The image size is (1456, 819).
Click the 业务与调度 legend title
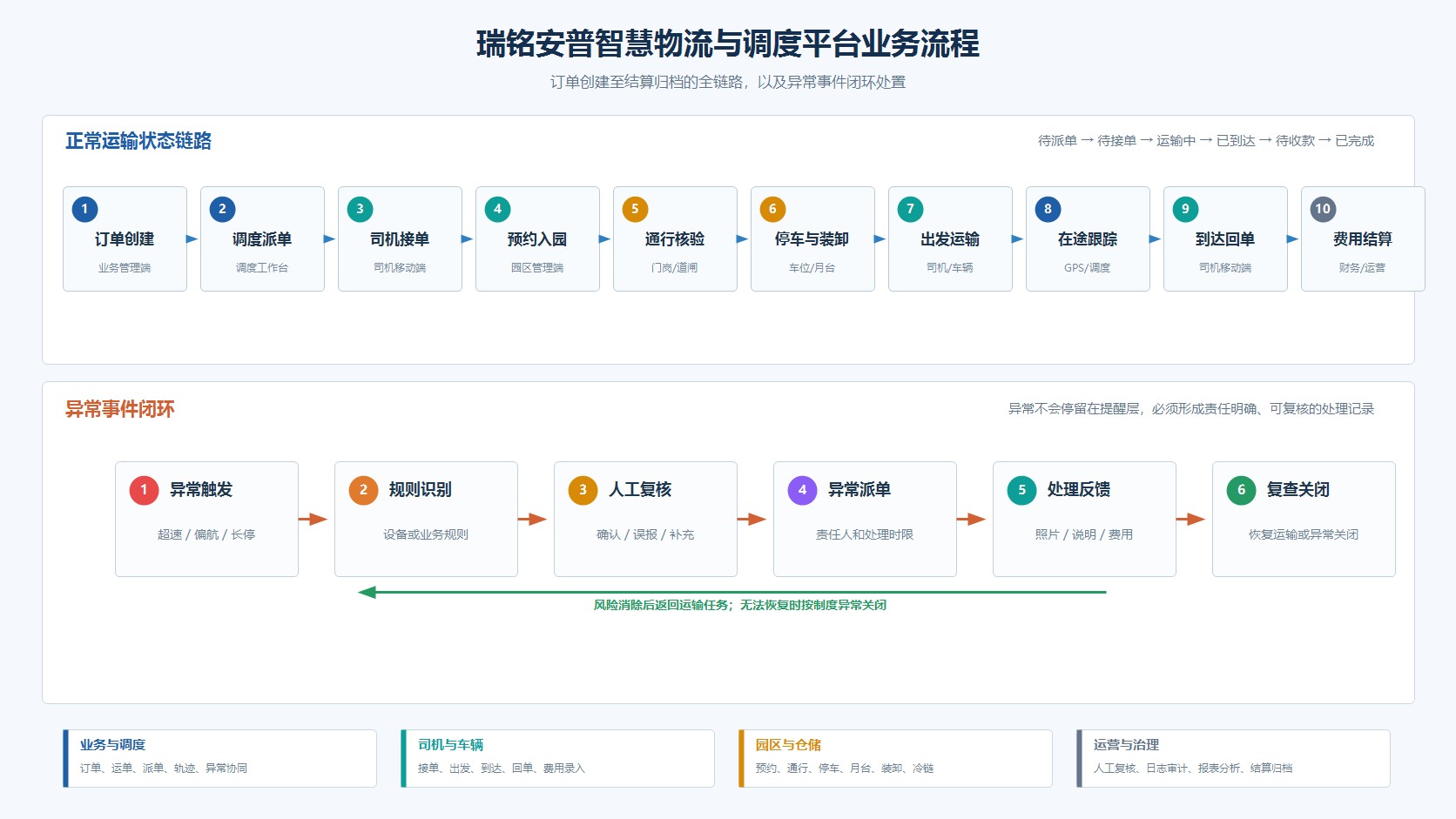tap(112, 745)
